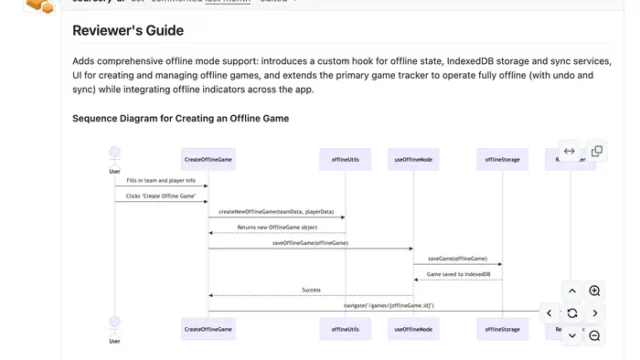The image size is (640, 360).
Task: Select the top offlineUtils participant box
Action: pyautogui.click(x=345, y=160)
